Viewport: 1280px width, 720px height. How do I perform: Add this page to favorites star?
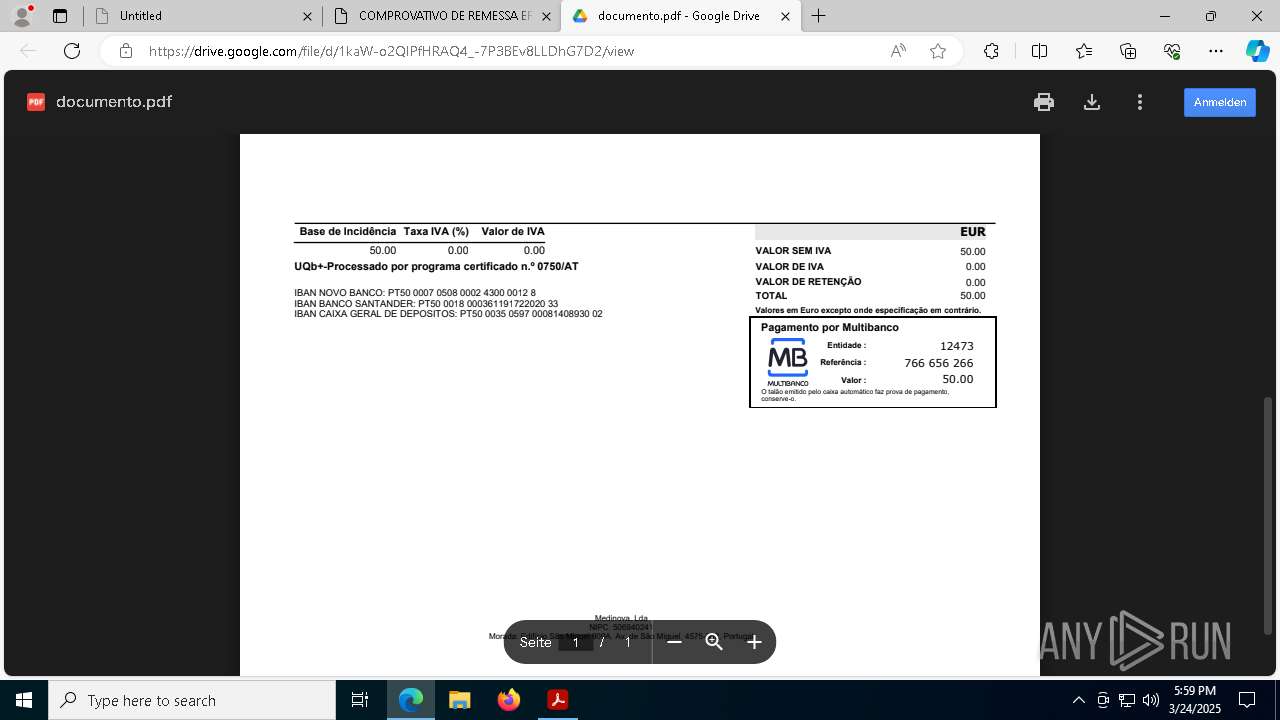[938, 51]
